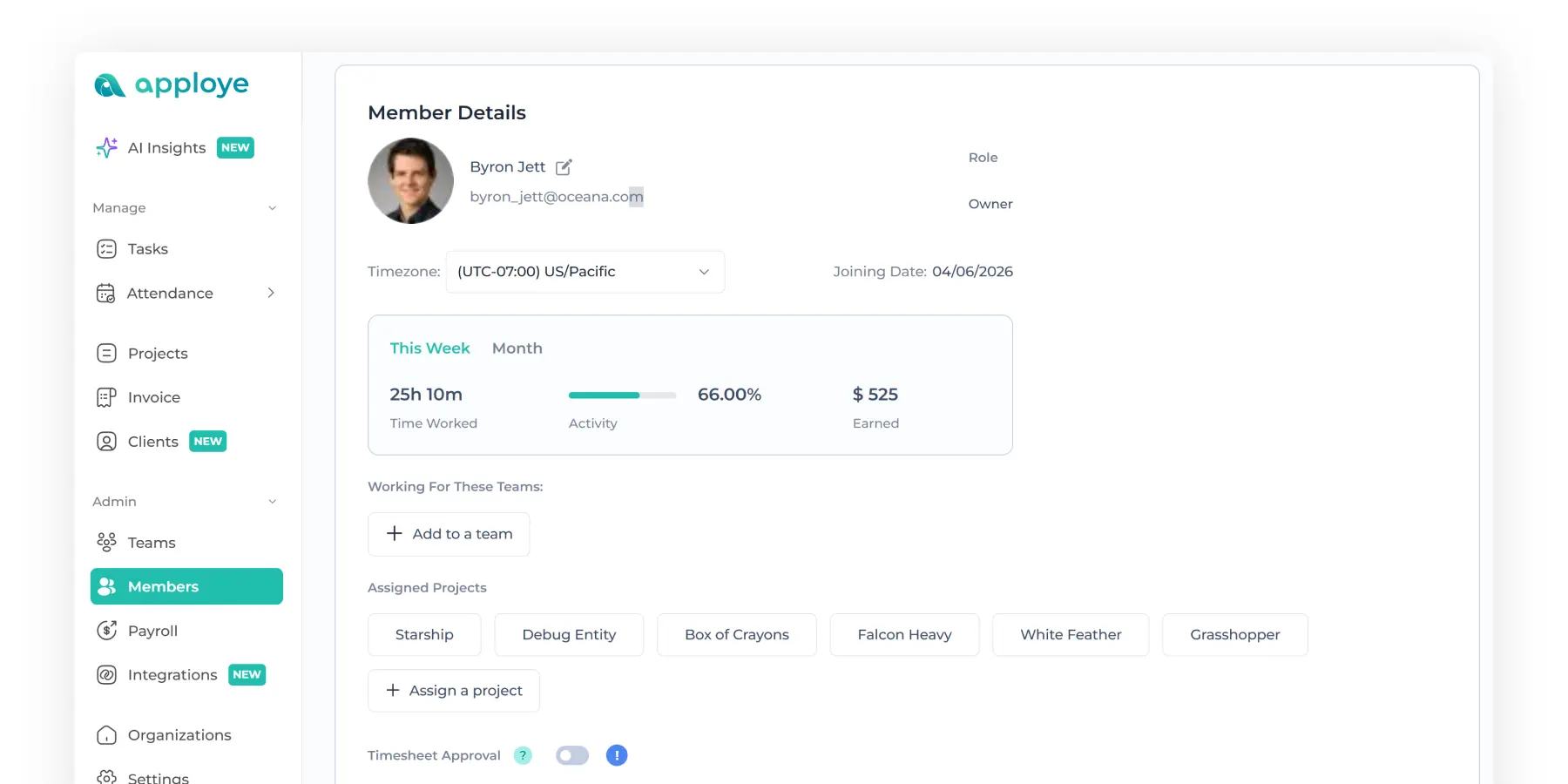Click the NEW badge beside AI Insights

tap(235, 148)
